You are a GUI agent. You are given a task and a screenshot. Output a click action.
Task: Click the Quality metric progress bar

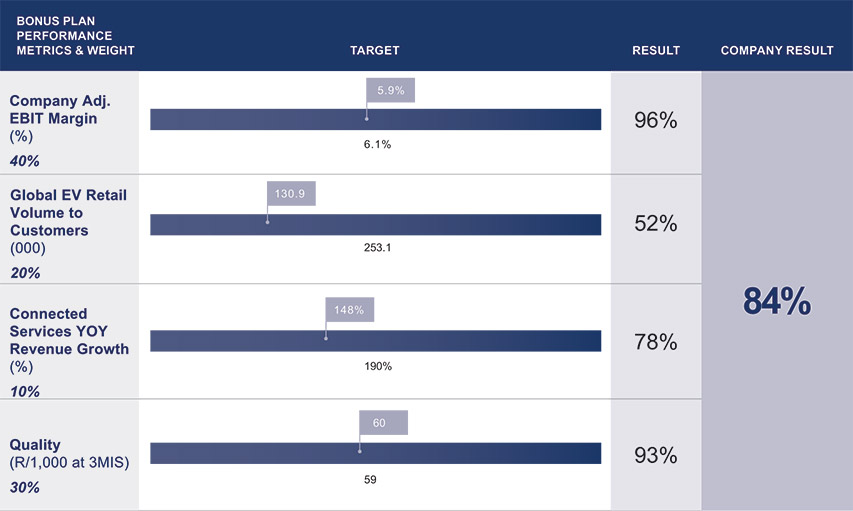pos(375,453)
